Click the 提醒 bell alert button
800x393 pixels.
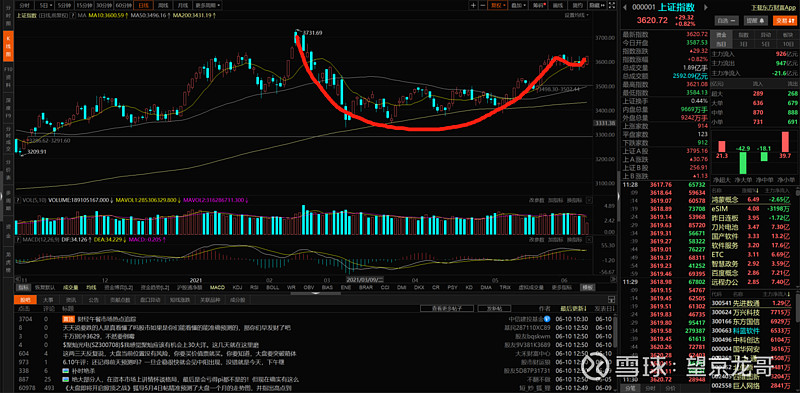point(757,21)
